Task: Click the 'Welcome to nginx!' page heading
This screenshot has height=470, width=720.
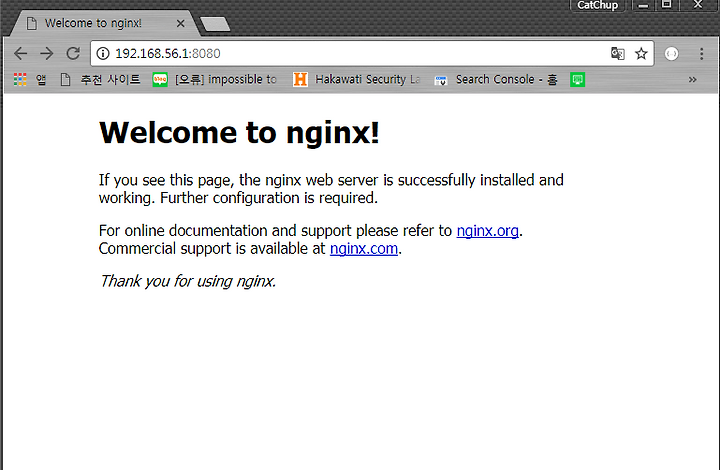Action: pos(239,133)
